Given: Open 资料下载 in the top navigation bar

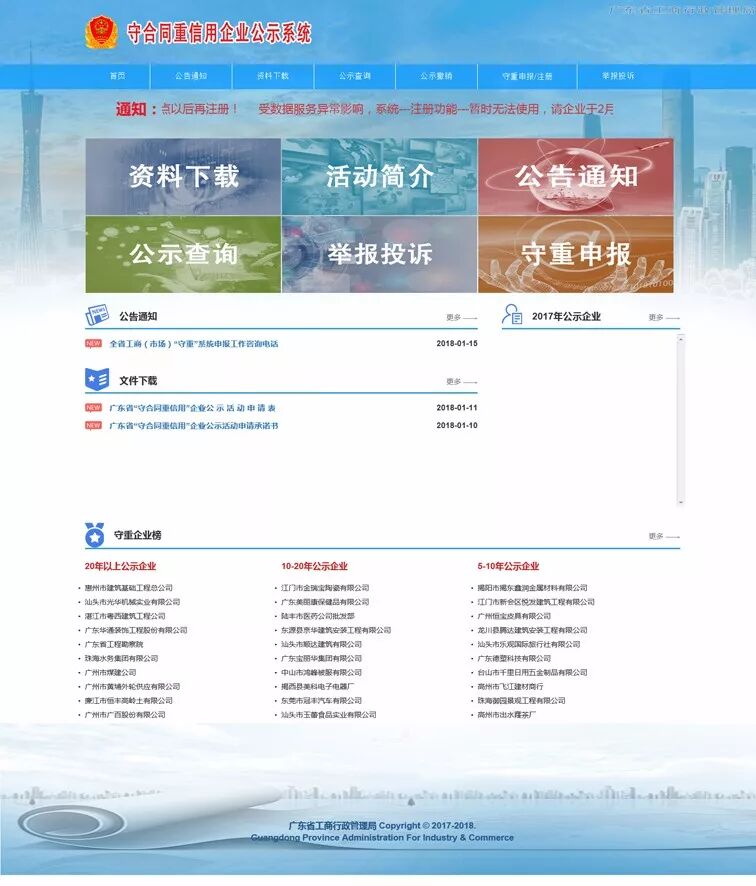Looking at the screenshot, I should pyautogui.click(x=273, y=76).
